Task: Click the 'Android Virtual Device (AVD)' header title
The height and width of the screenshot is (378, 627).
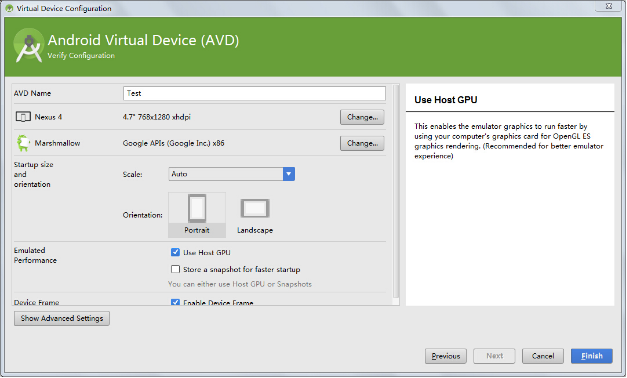Action: point(143,40)
